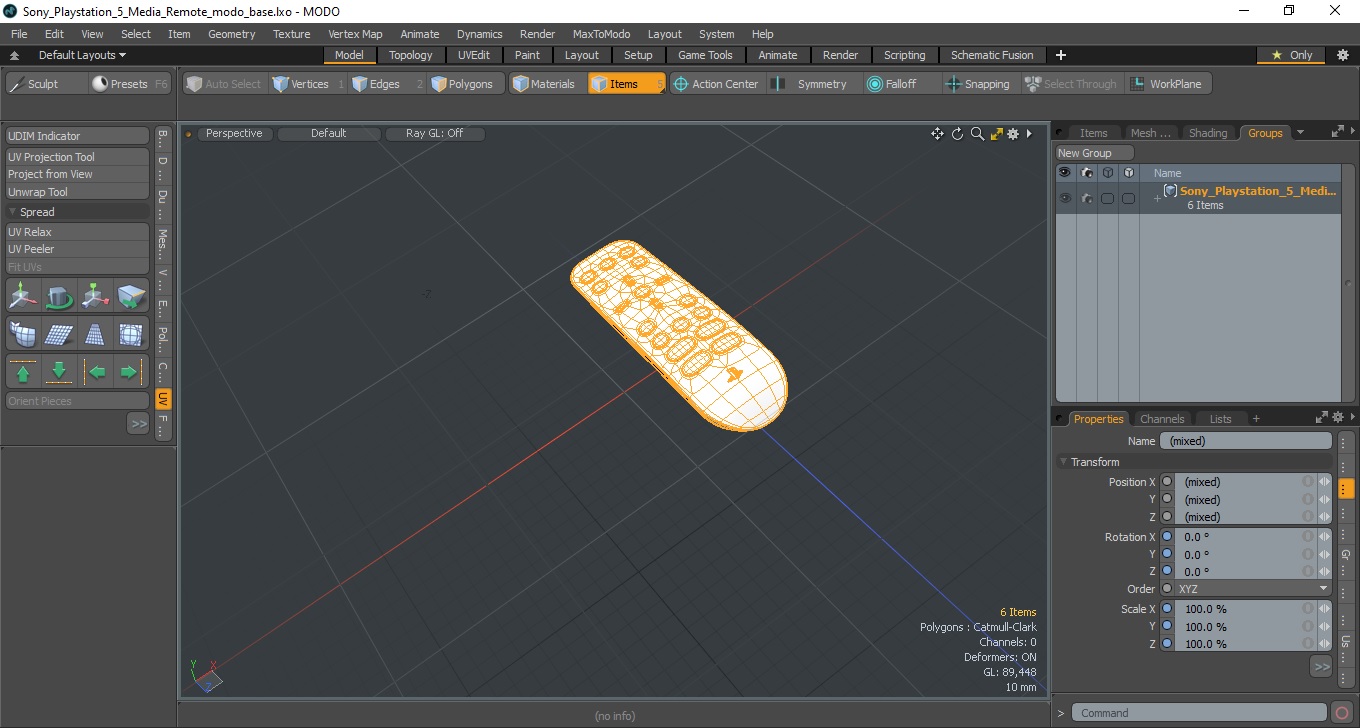1360x728 pixels.
Task: Click the UDIM Indicator button
Action: coord(78,136)
